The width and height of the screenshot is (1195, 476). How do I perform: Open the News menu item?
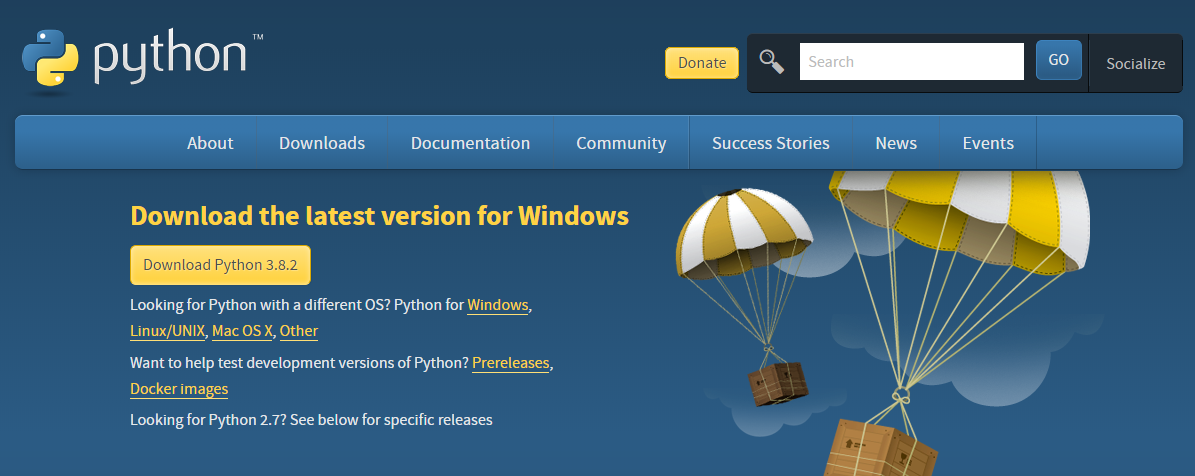click(896, 142)
